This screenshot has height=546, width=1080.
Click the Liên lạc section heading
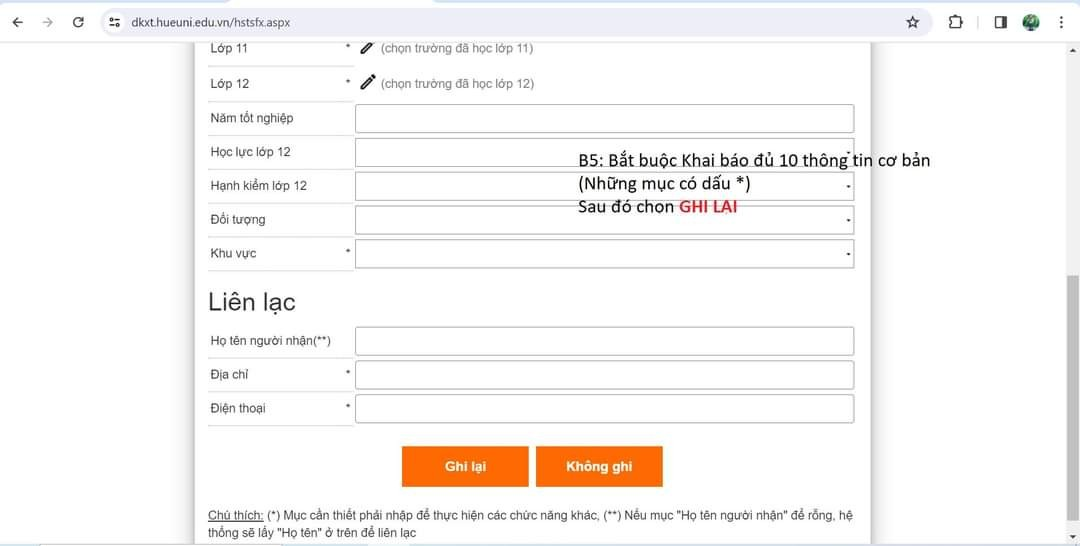252,302
